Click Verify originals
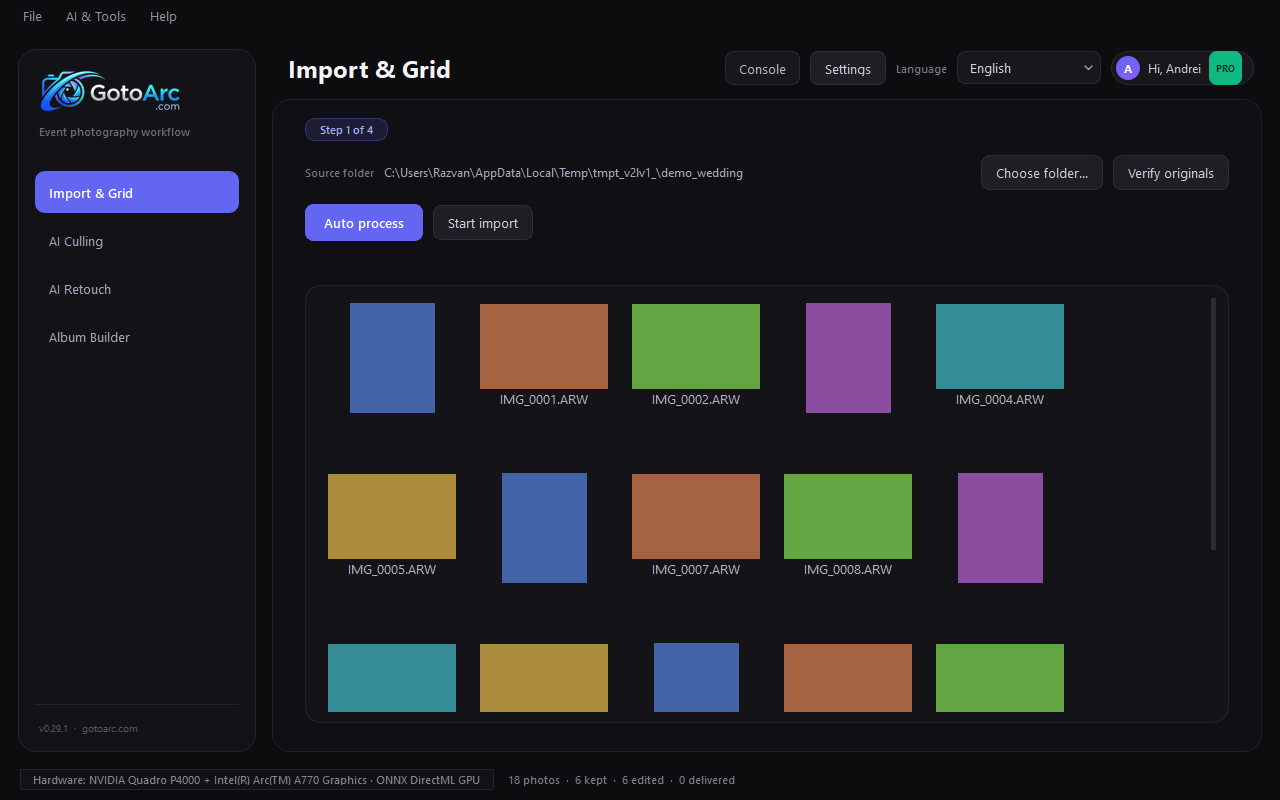Screen dimensions: 1280x800 coord(1171,173)
